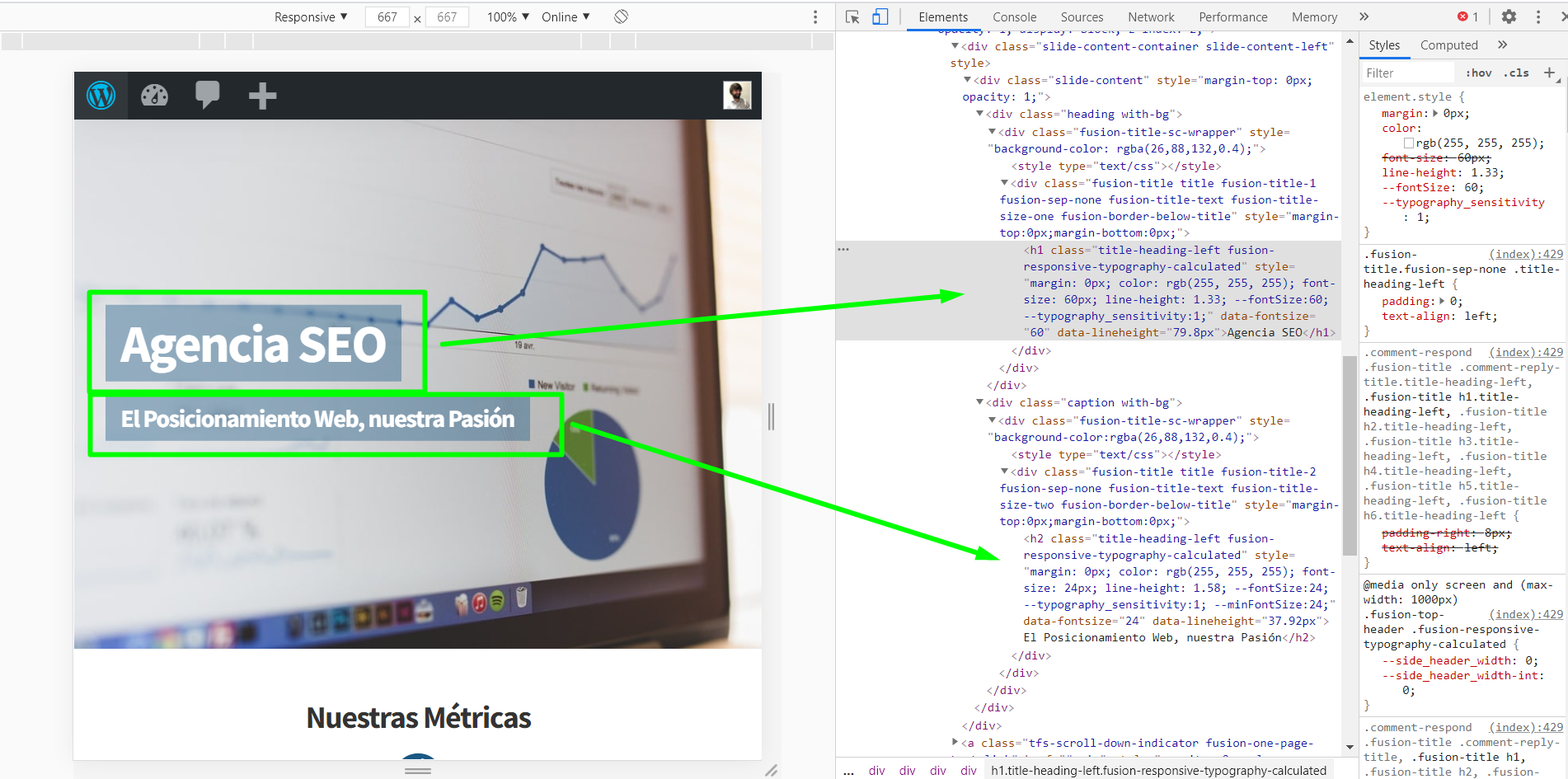Open the Online network throttling dropdown
The height and width of the screenshot is (779, 1568).
click(565, 16)
